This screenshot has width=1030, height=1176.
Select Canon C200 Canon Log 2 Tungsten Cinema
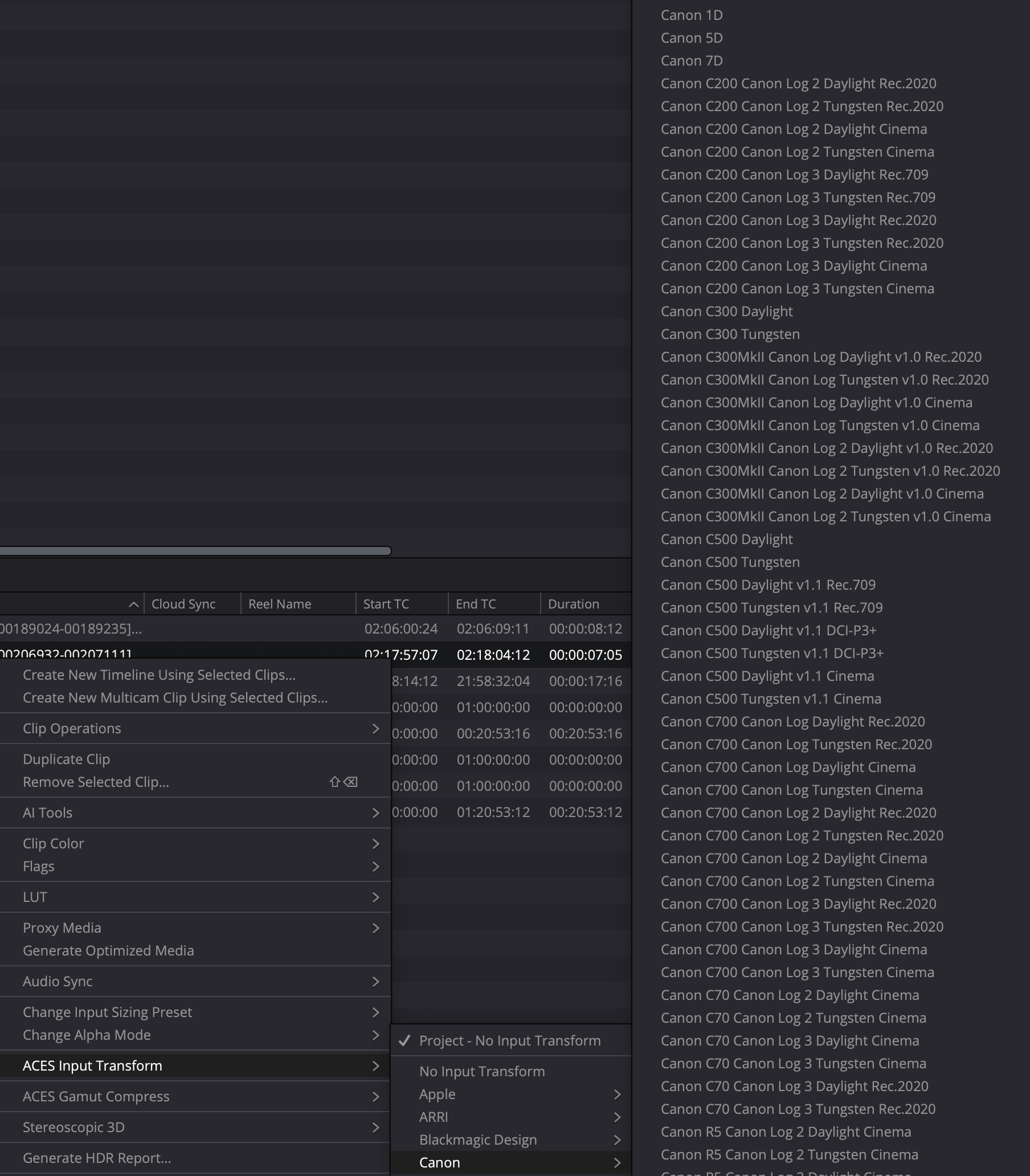(x=797, y=152)
